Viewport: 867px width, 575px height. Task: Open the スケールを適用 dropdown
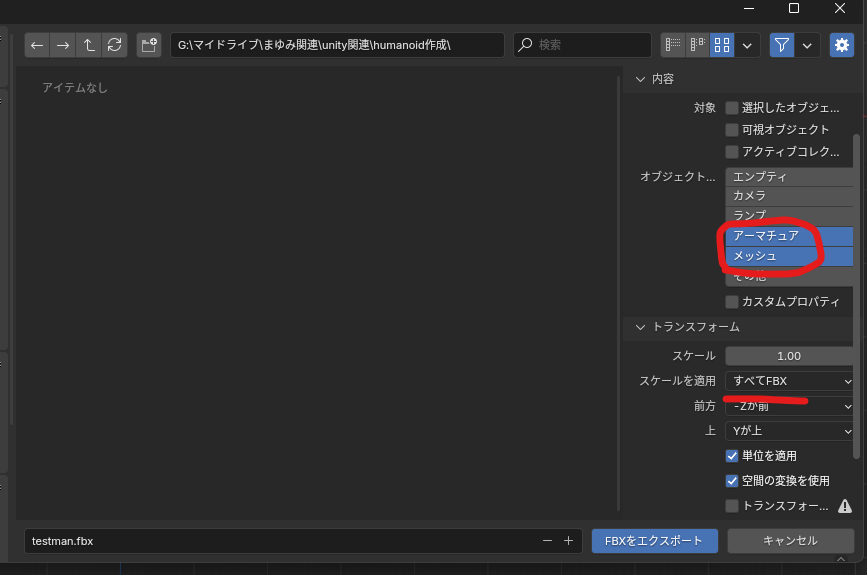point(790,381)
